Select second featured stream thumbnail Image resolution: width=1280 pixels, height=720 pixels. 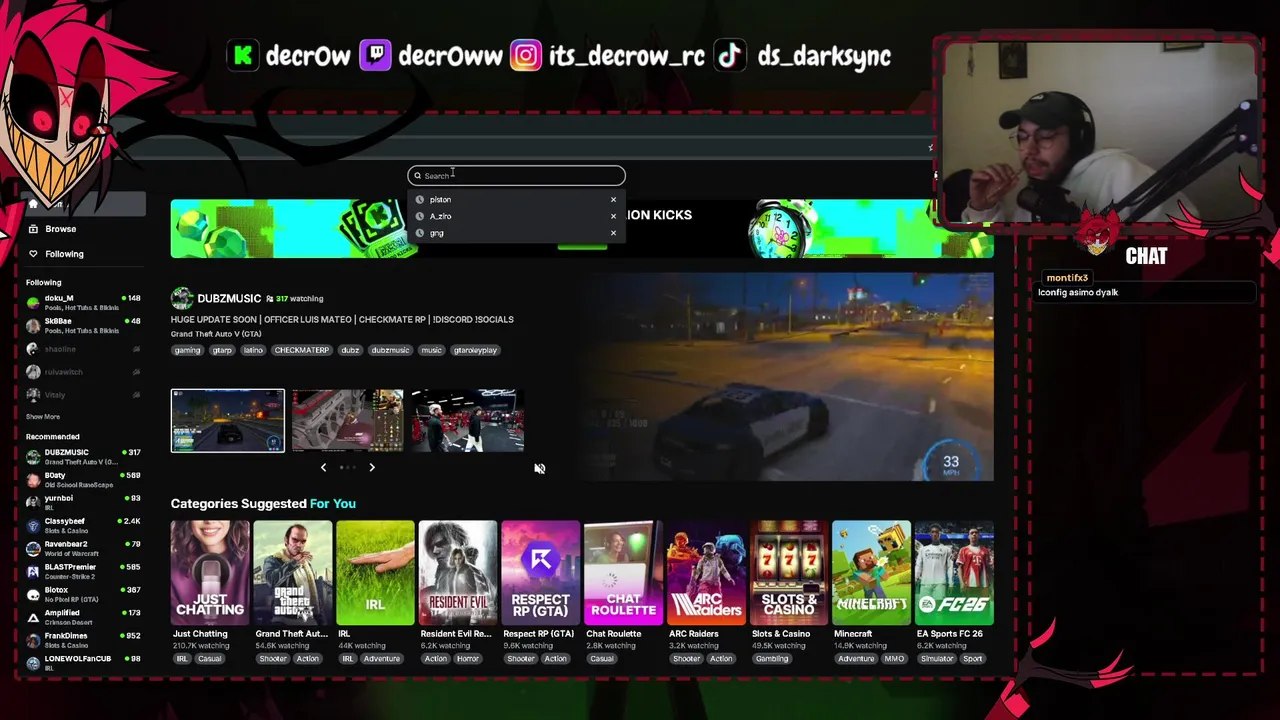[347, 421]
